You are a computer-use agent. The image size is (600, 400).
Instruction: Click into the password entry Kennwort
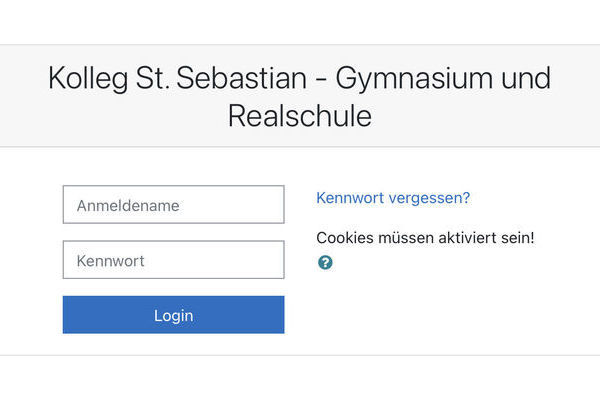point(173,260)
